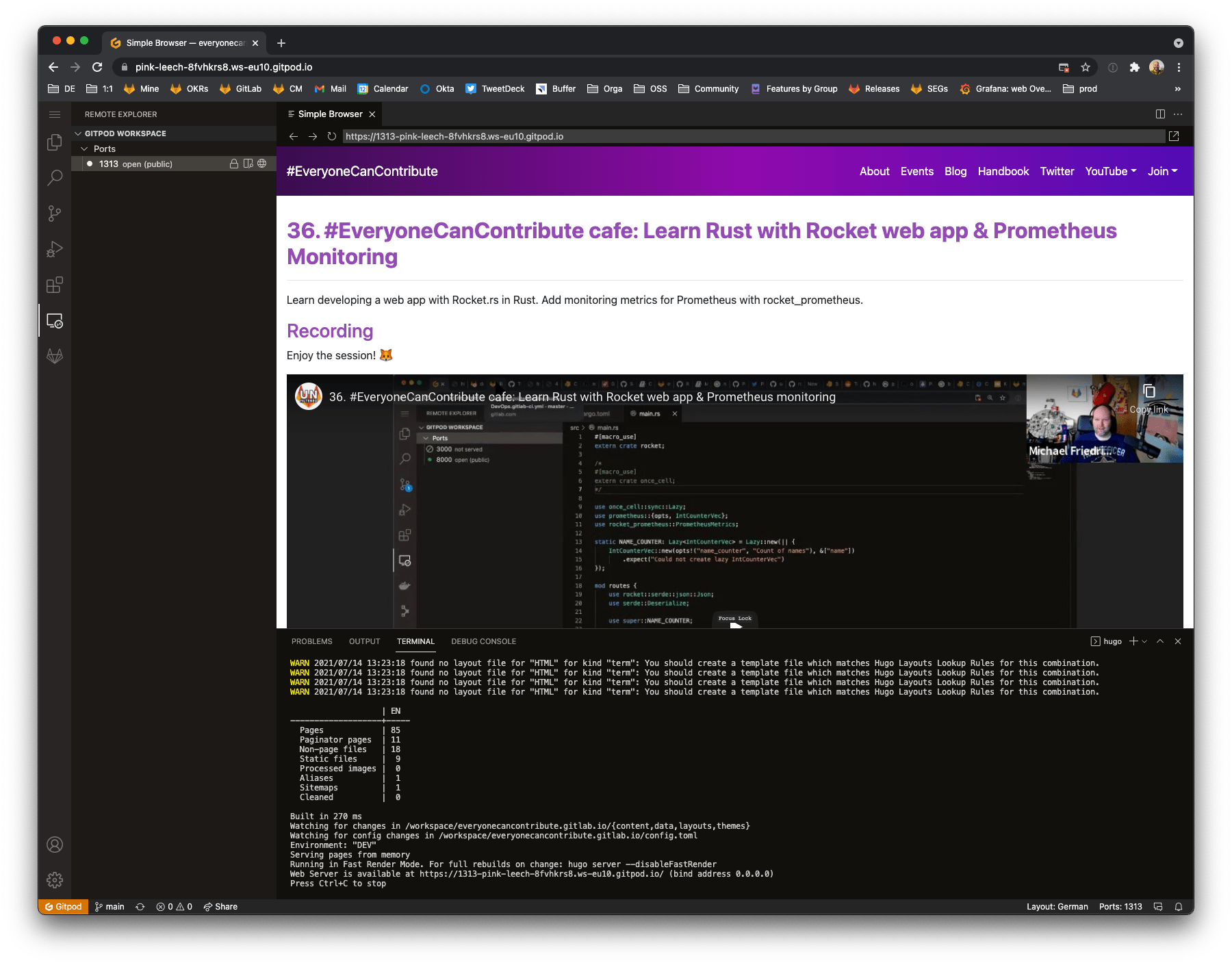Open the Run and Debug view
This screenshot has width=1232, height=965.
[x=55, y=248]
